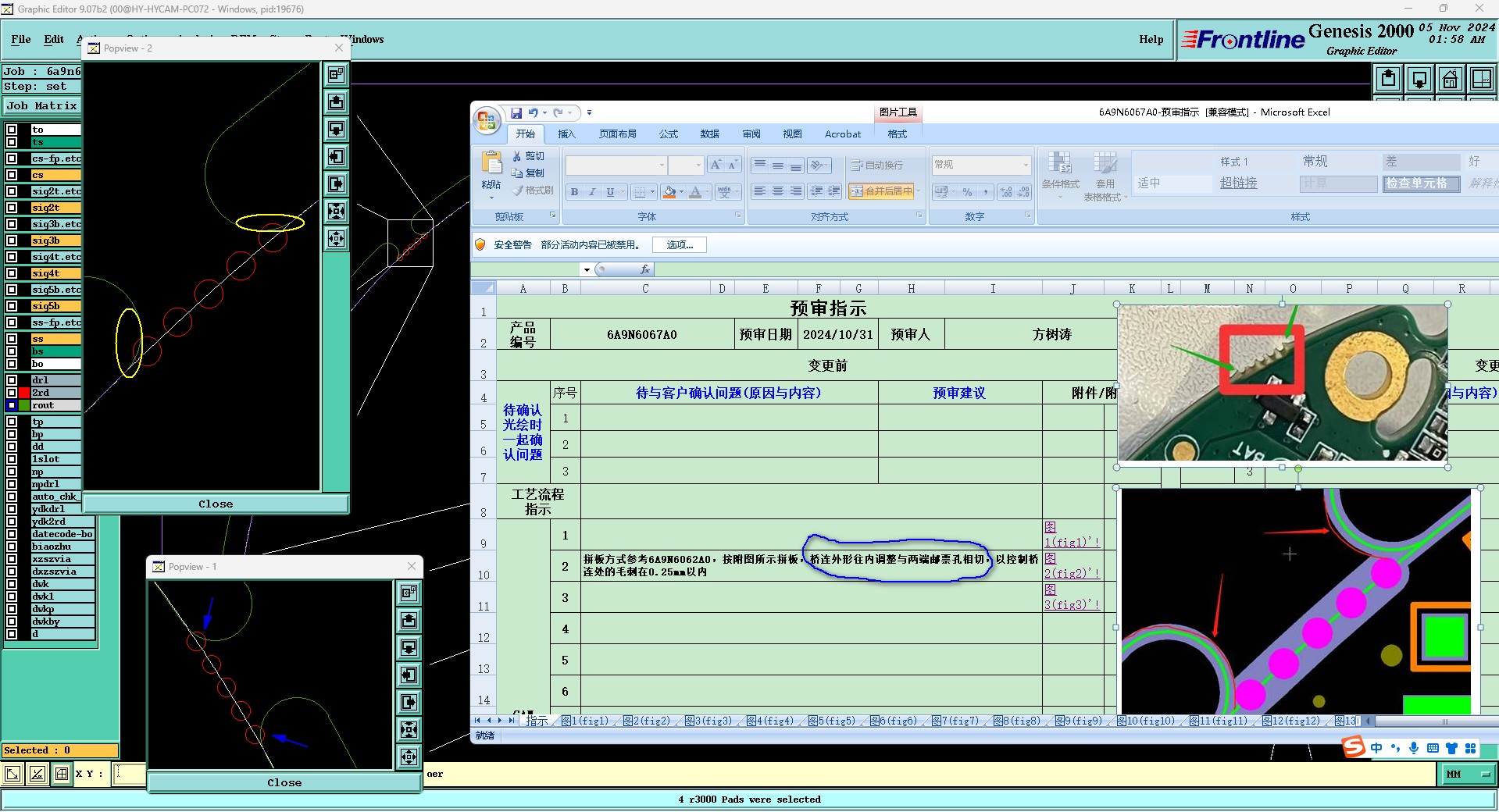
Task: Open the border style dropdown arrow
Action: tap(652, 192)
